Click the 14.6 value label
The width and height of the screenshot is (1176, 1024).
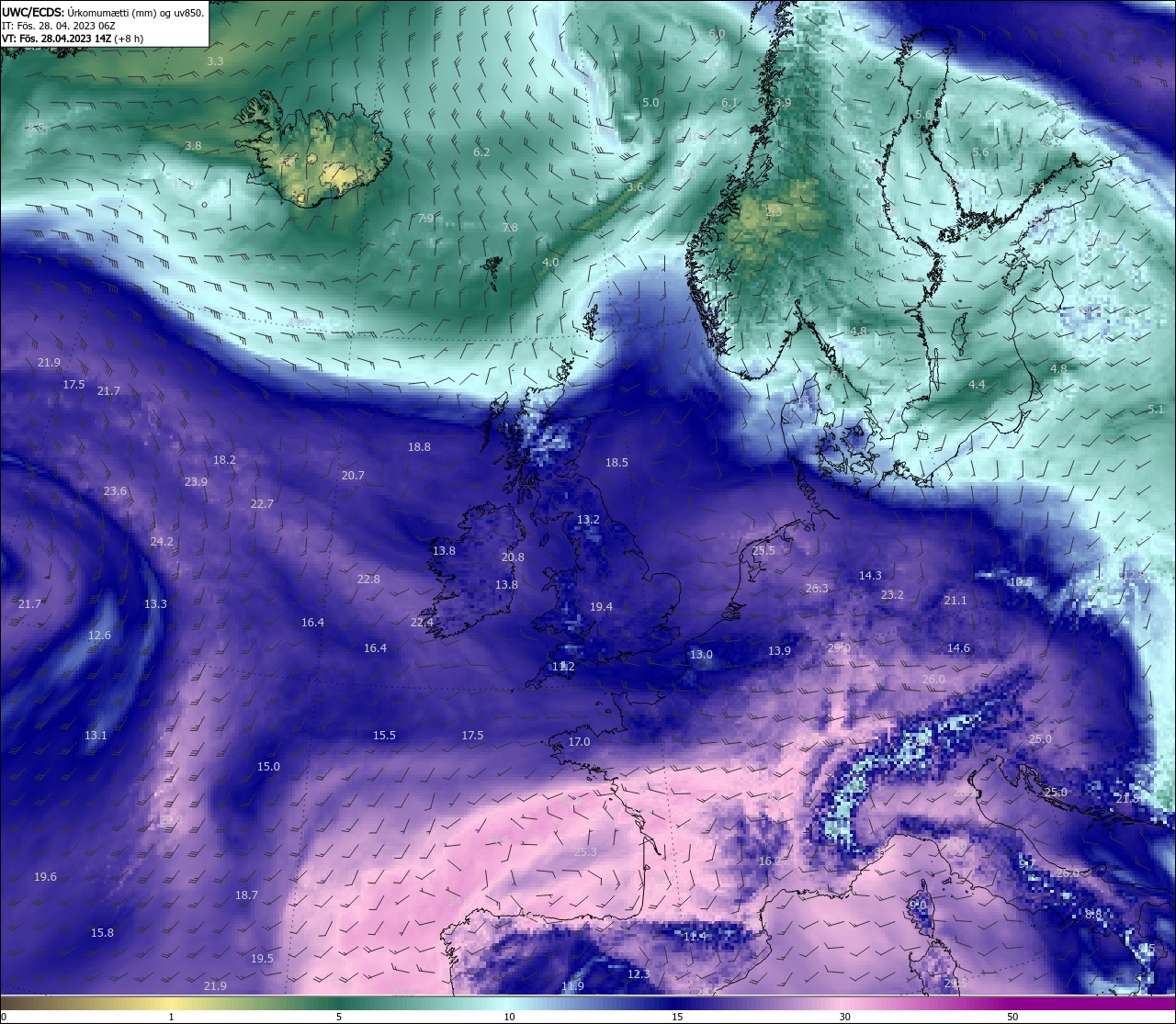pos(958,648)
